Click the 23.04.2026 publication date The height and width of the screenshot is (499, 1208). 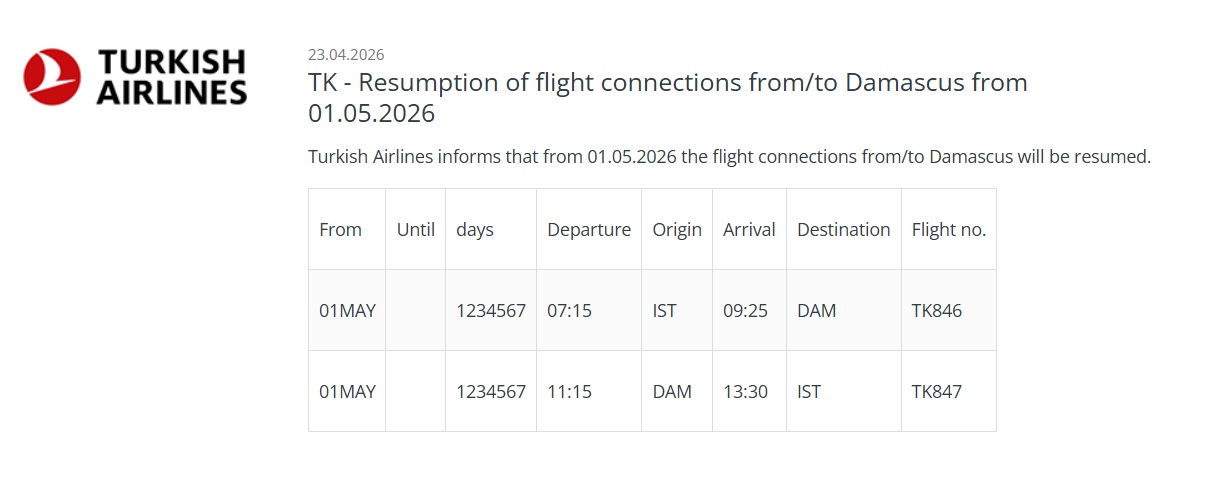tap(346, 54)
